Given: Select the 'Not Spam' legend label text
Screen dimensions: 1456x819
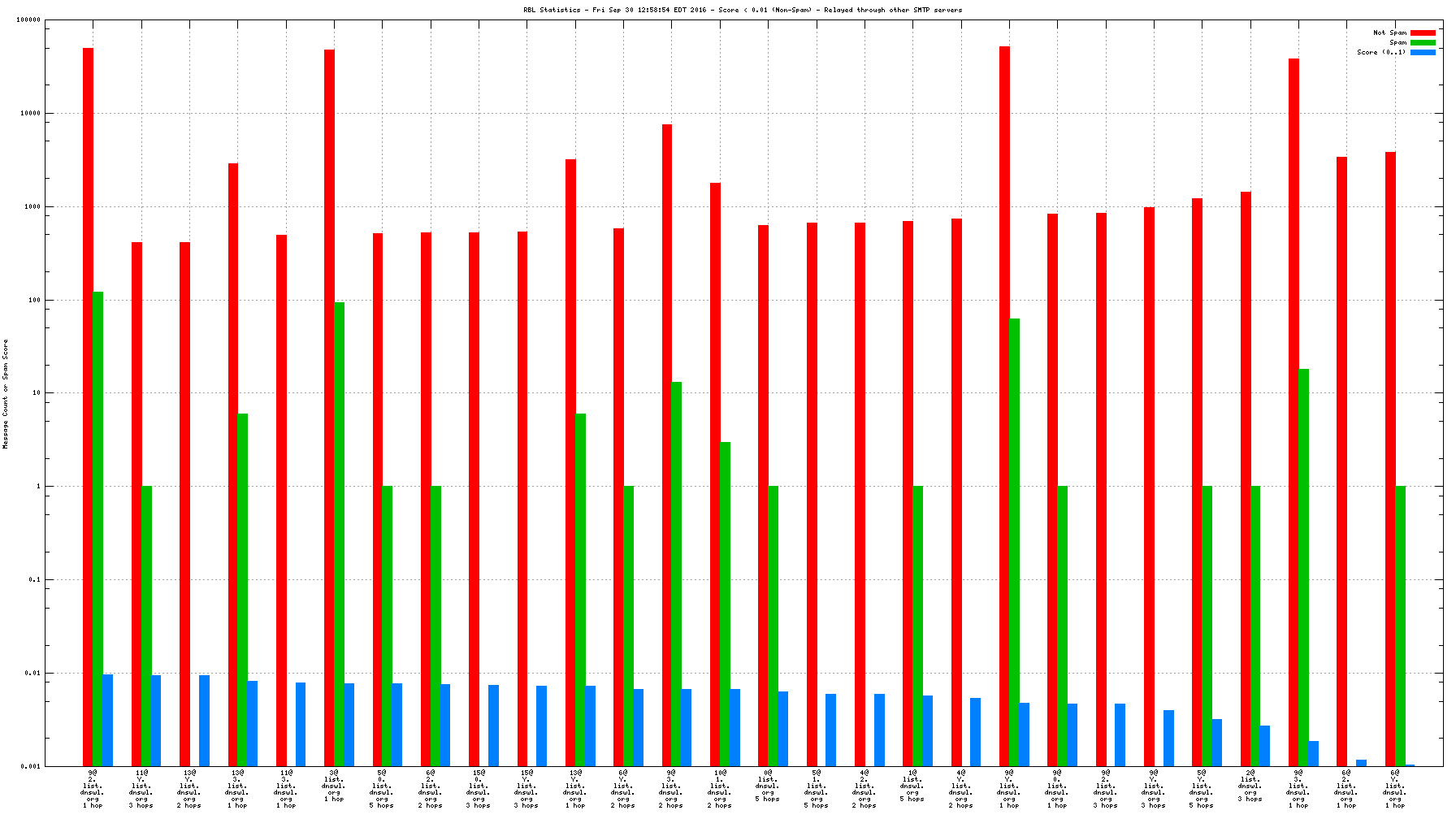Looking at the screenshot, I should pos(1389,33).
